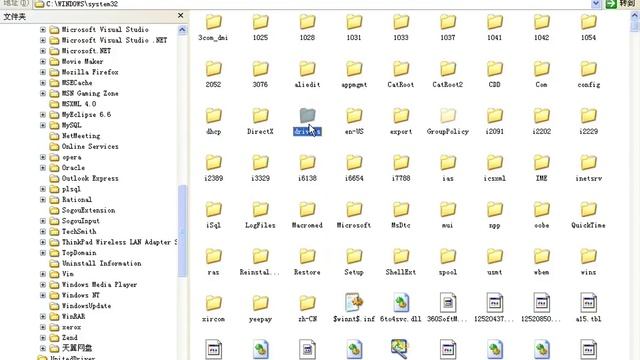This screenshot has height=360, width=640.
Task: Select Online Services in folder tree
Action: point(90,146)
